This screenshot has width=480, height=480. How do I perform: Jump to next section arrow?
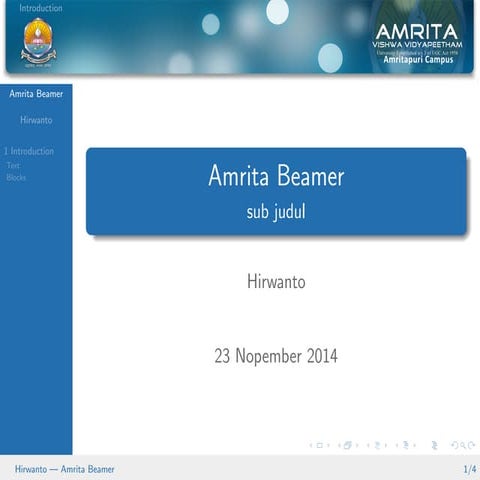point(415,445)
